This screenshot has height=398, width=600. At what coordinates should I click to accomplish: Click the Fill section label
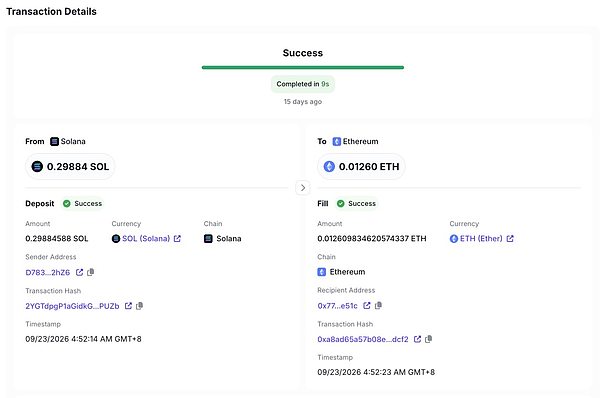point(323,204)
